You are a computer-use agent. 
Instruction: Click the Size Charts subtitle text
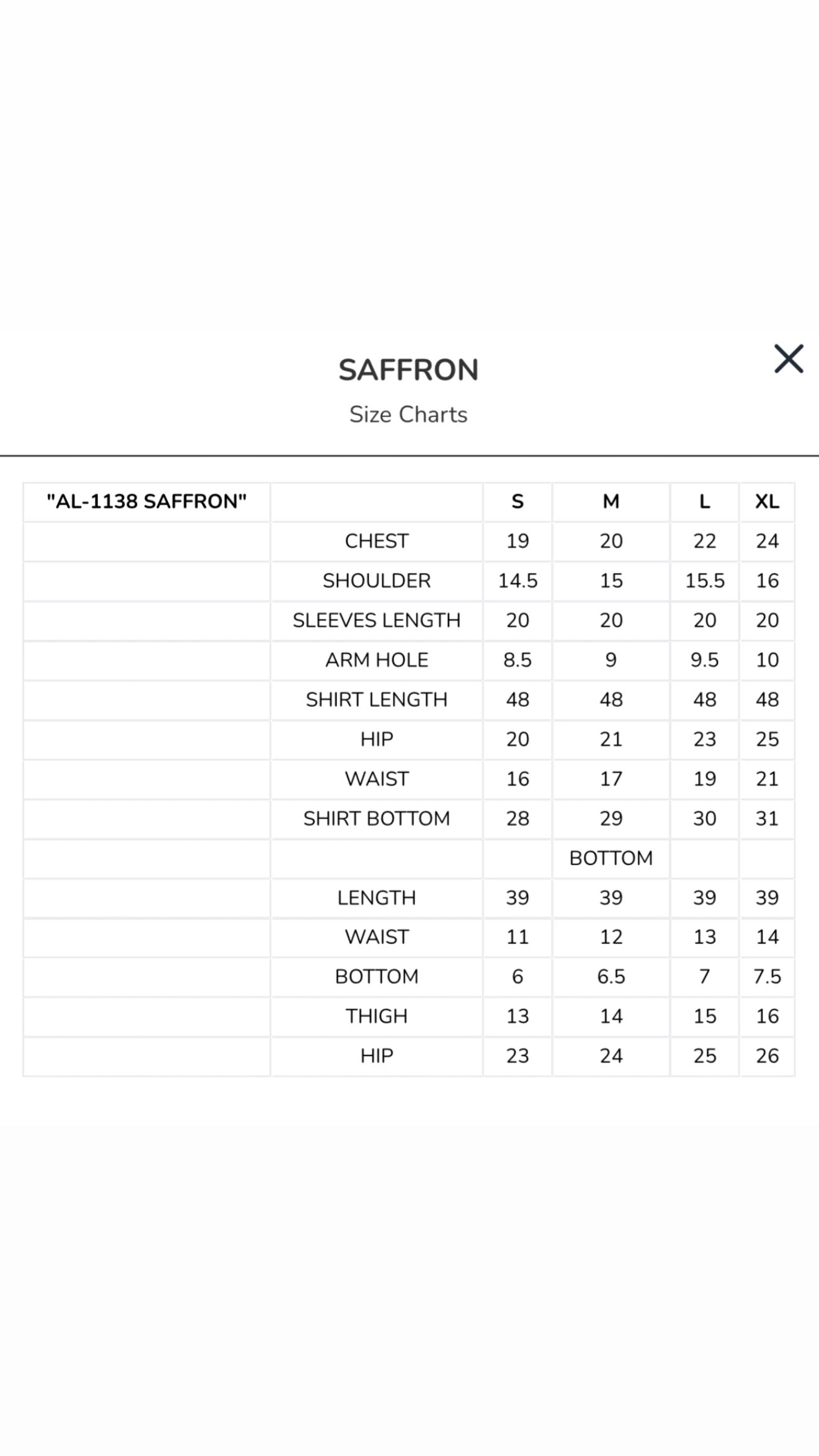(409, 414)
